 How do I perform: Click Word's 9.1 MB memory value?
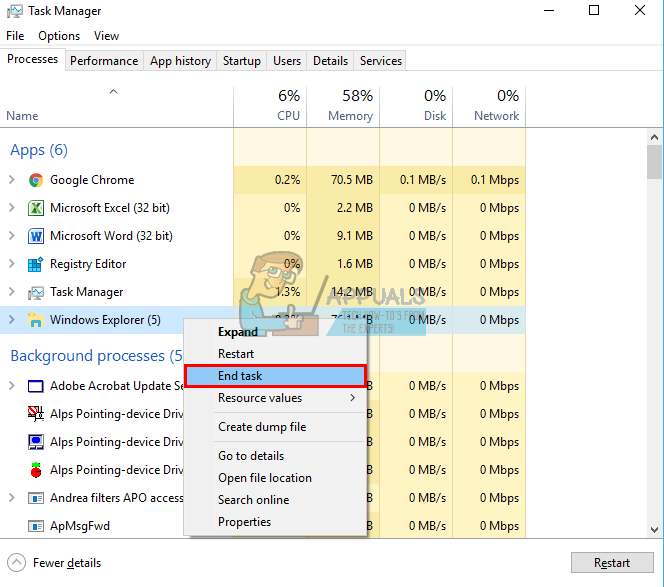355,236
